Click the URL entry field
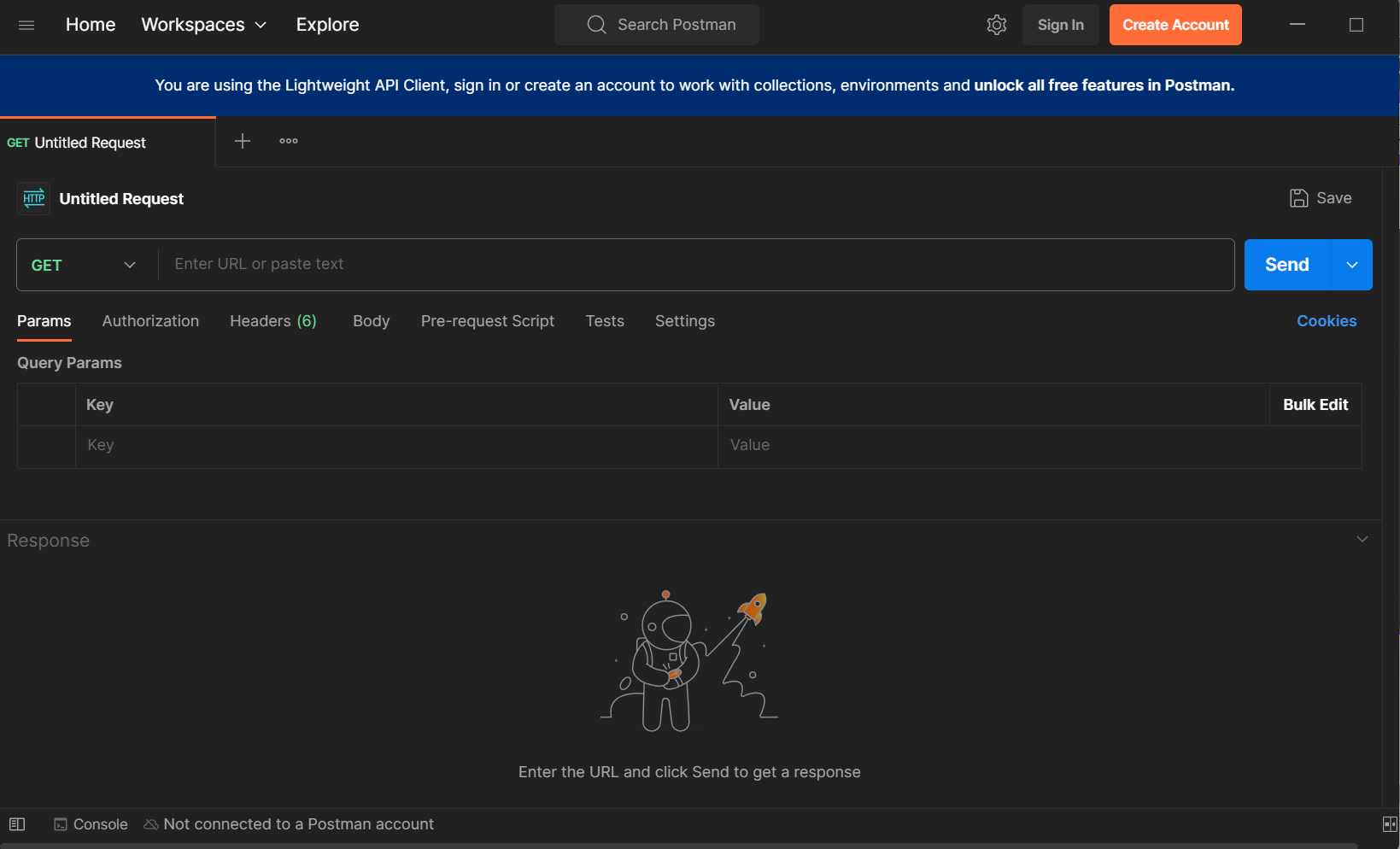This screenshot has height=849, width=1400. click(x=695, y=265)
